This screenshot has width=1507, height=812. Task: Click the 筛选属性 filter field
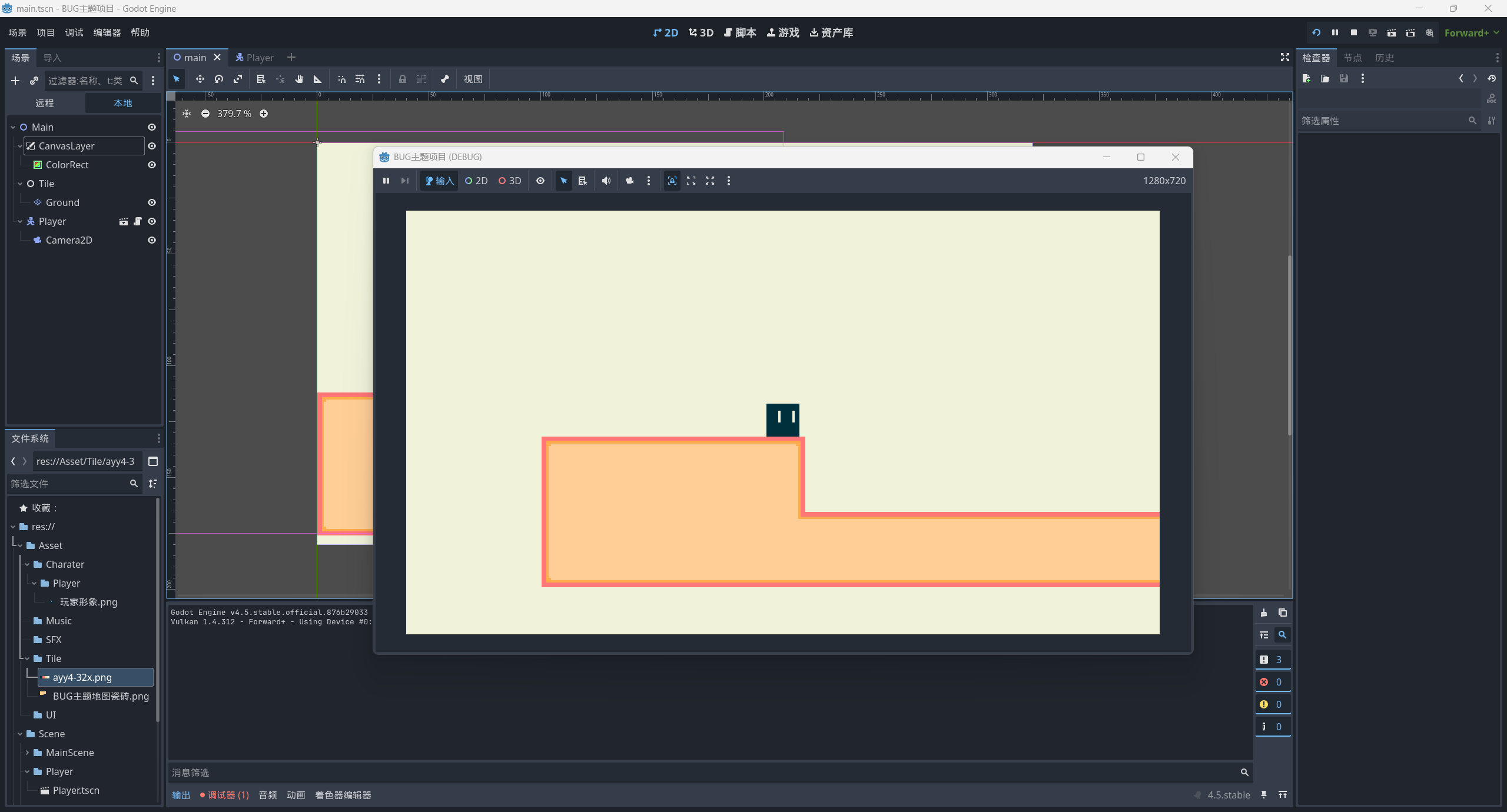(x=1383, y=121)
